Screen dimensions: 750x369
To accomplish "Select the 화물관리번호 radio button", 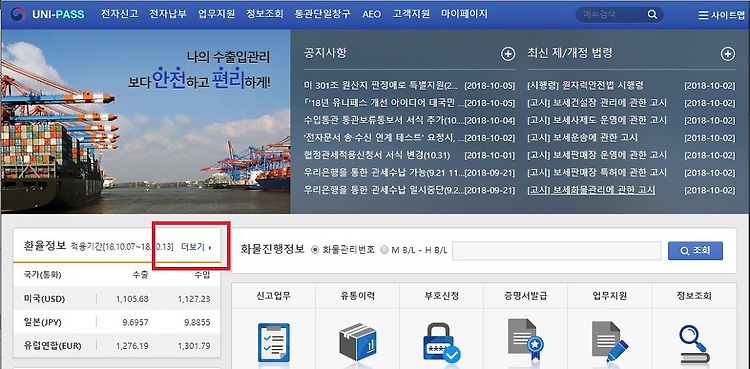I will 315,250.
